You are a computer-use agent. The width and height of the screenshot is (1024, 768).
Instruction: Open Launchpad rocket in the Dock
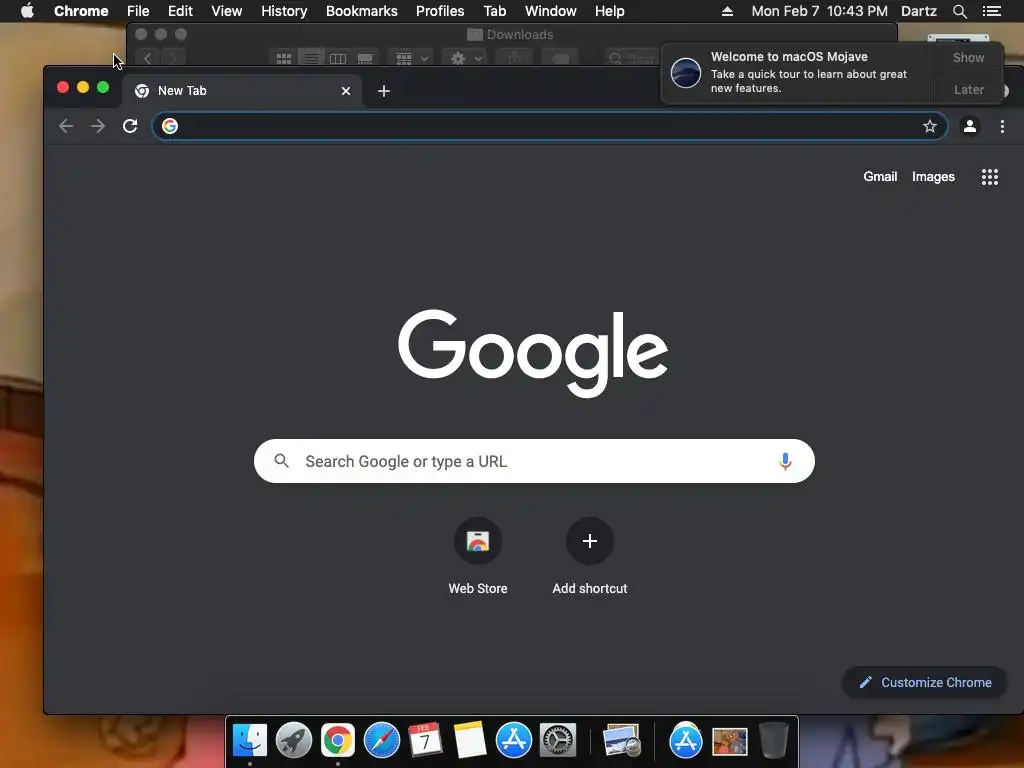pyautogui.click(x=294, y=740)
